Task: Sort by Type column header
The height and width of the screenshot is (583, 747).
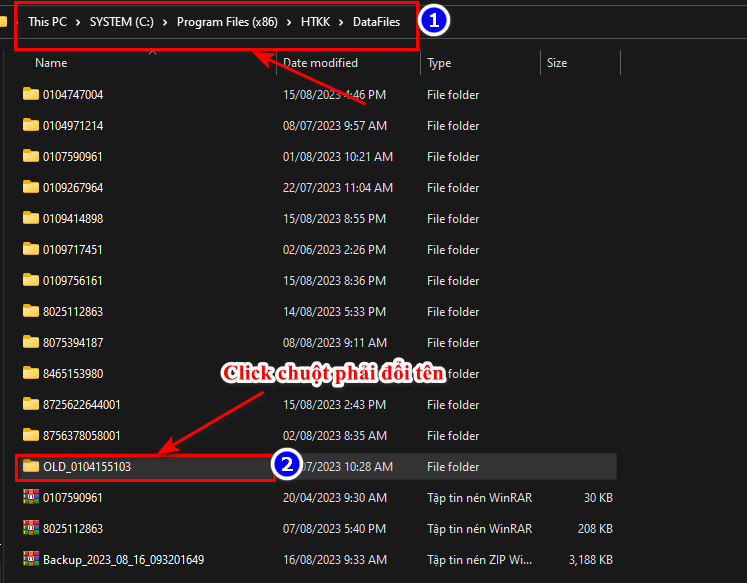Action: (x=439, y=63)
